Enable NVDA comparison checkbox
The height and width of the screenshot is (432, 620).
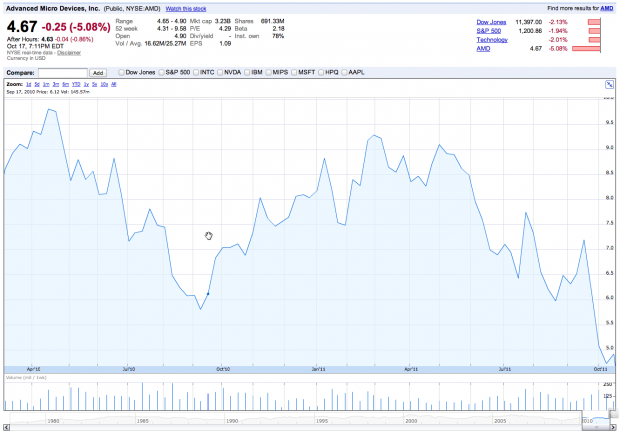click(x=220, y=72)
